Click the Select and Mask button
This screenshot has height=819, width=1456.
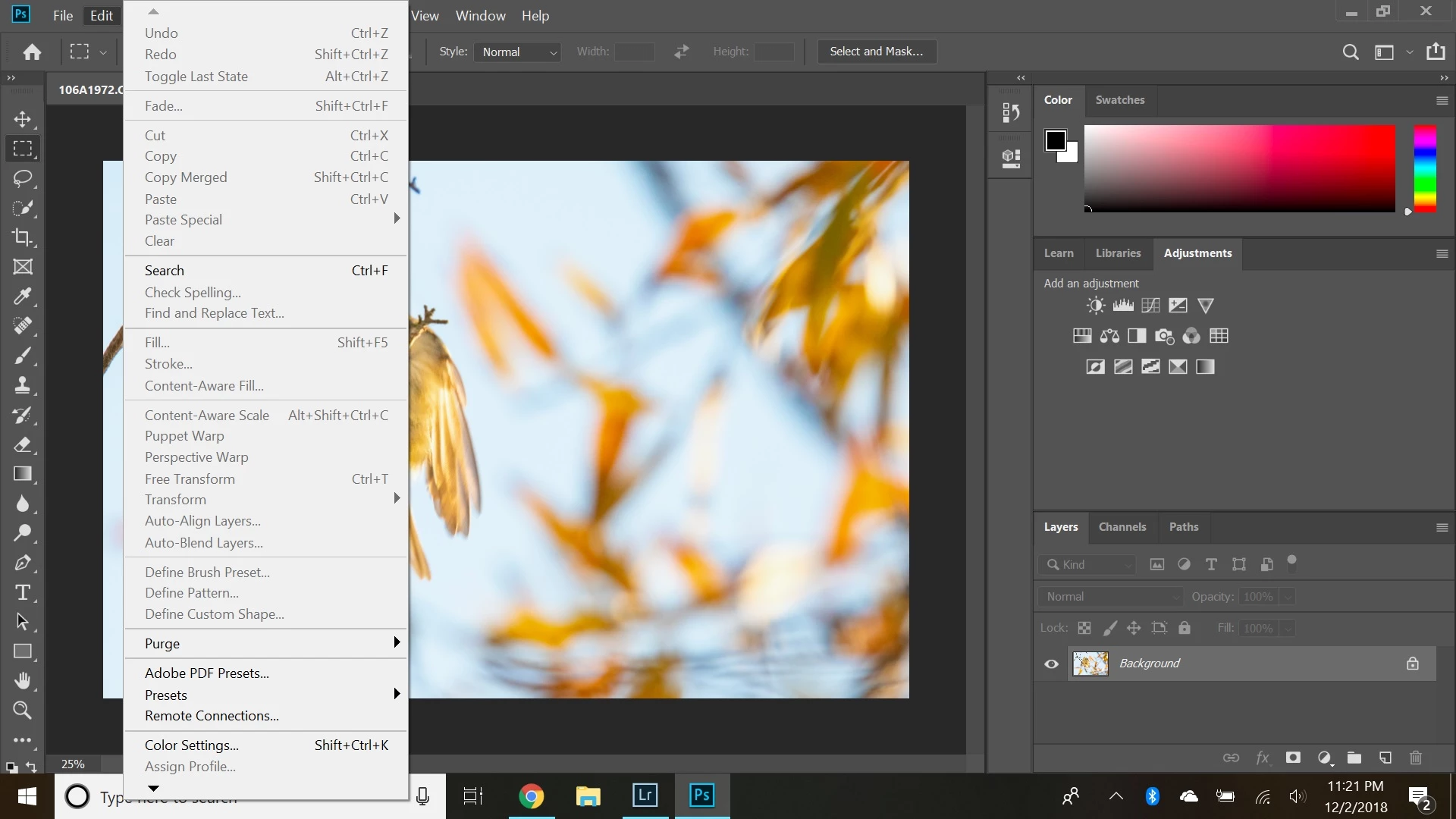876,52
